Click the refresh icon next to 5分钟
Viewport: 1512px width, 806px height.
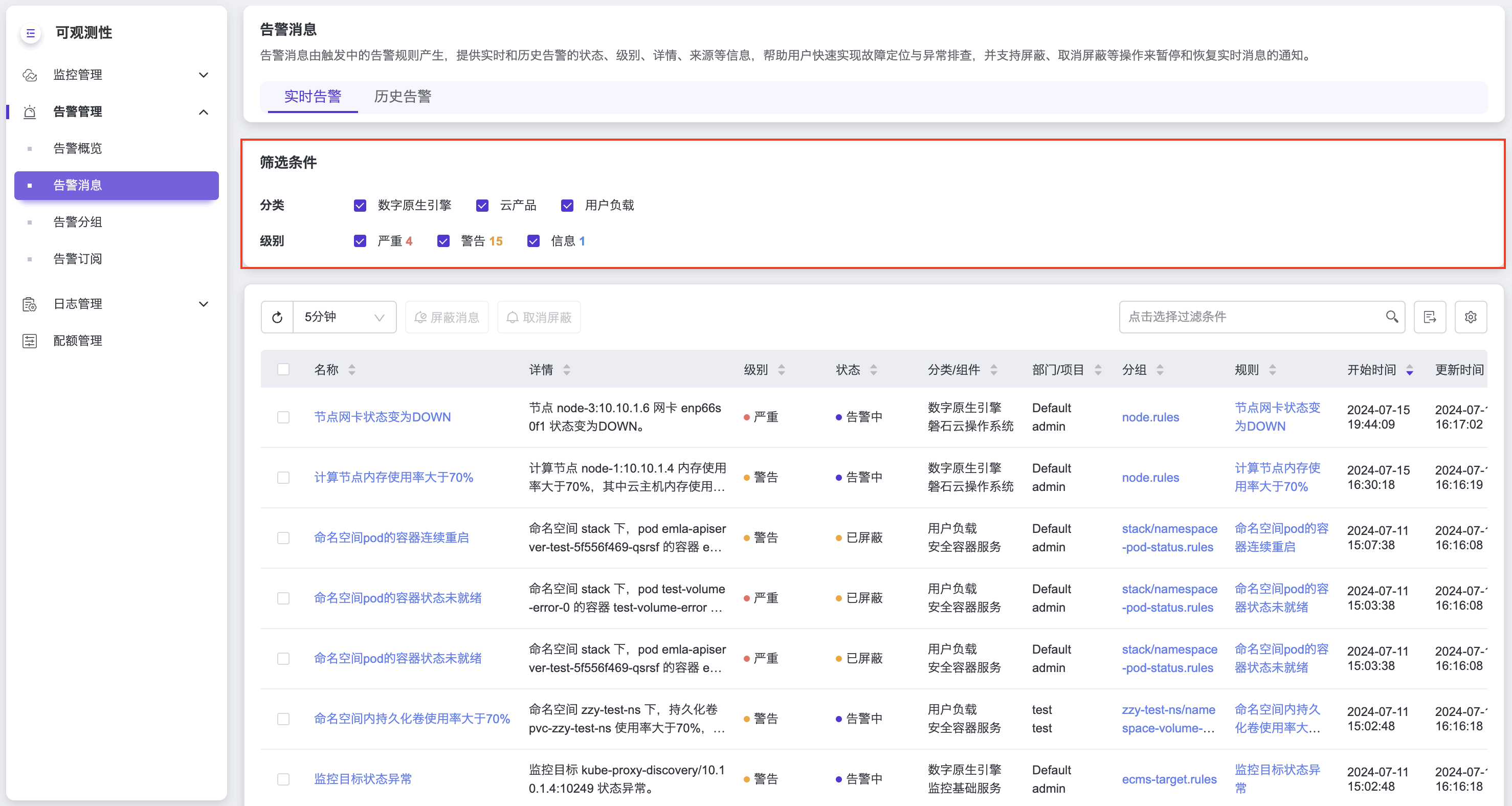[277, 317]
